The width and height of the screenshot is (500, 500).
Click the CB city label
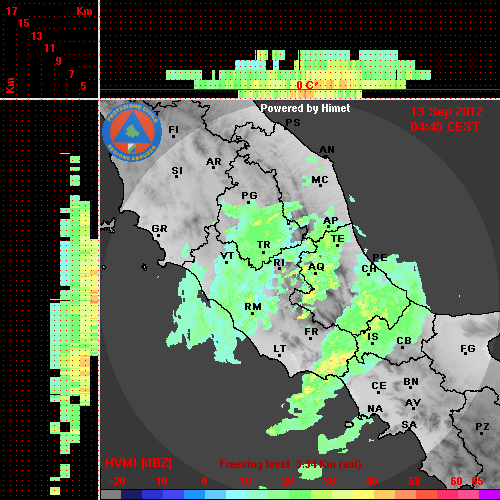[x=404, y=341]
